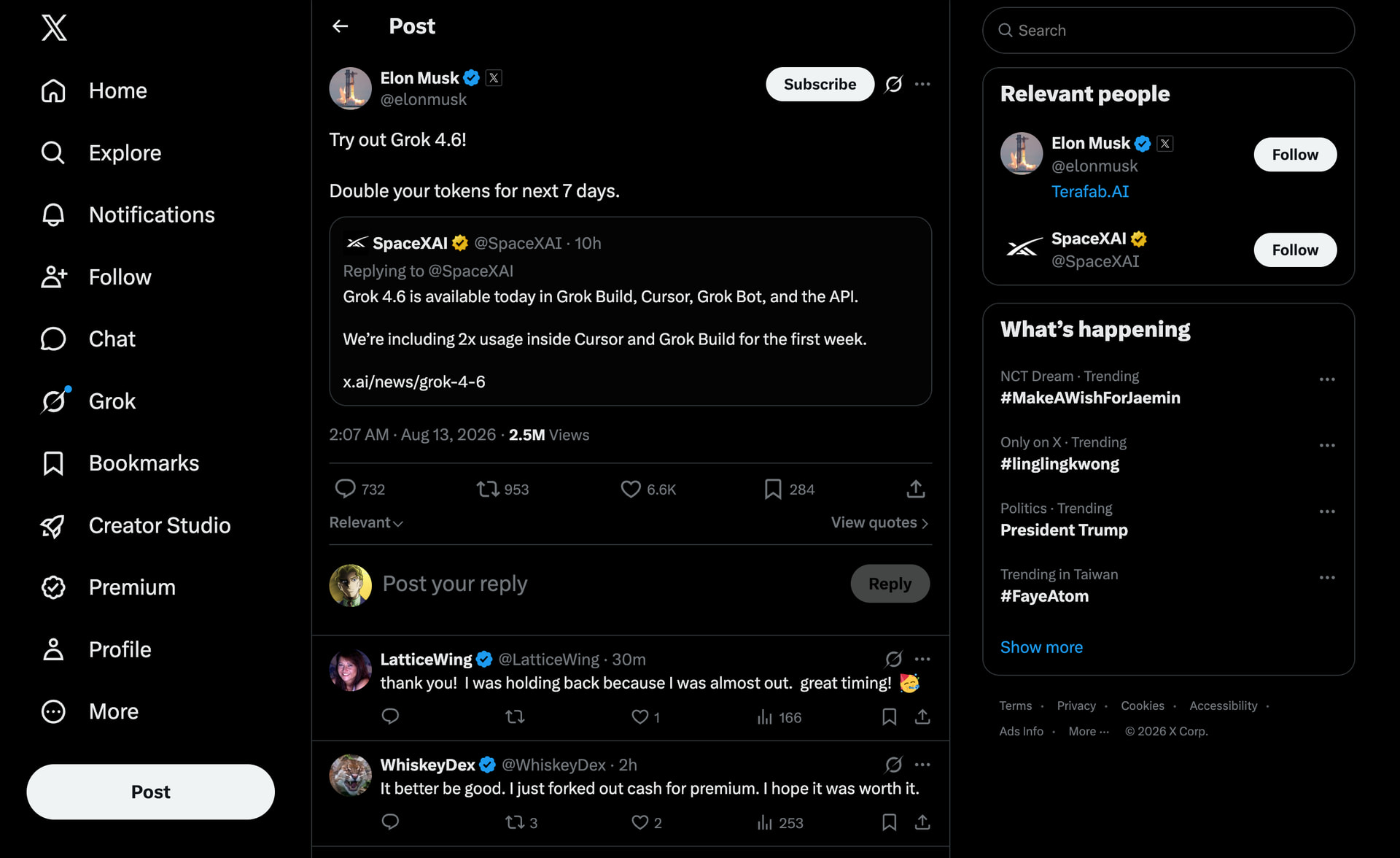Click the back arrow next to Post
1400x858 pixels.
click(x=340, y=26)
